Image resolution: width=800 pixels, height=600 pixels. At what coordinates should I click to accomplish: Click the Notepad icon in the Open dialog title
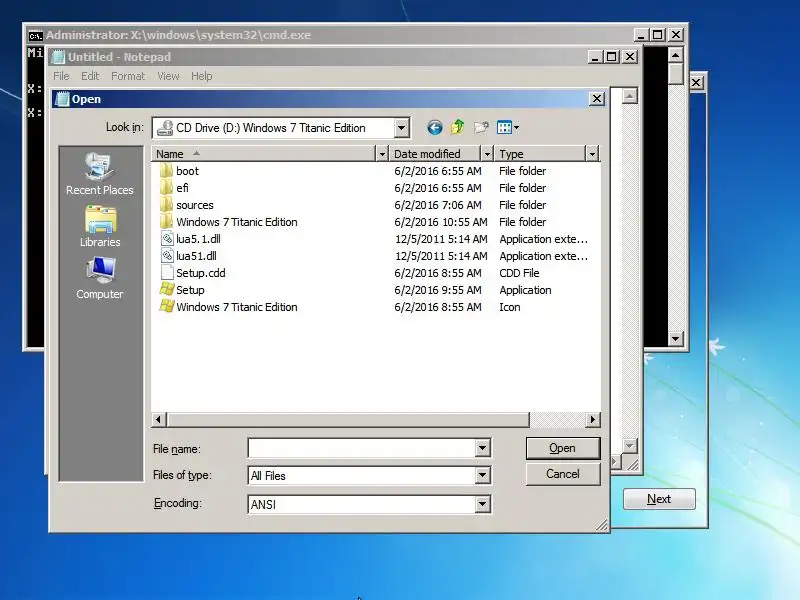62,99
